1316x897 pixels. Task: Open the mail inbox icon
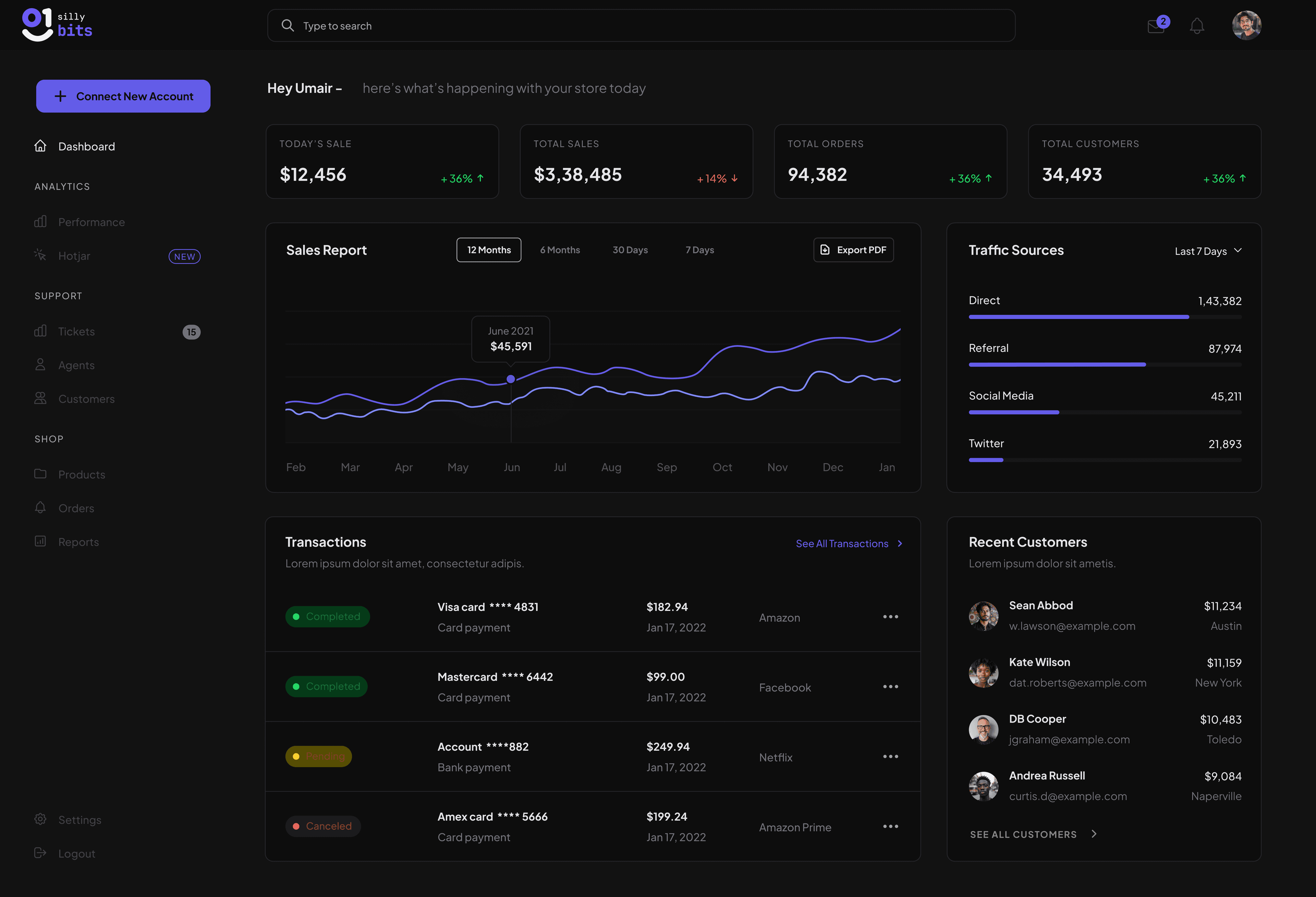1155,27
